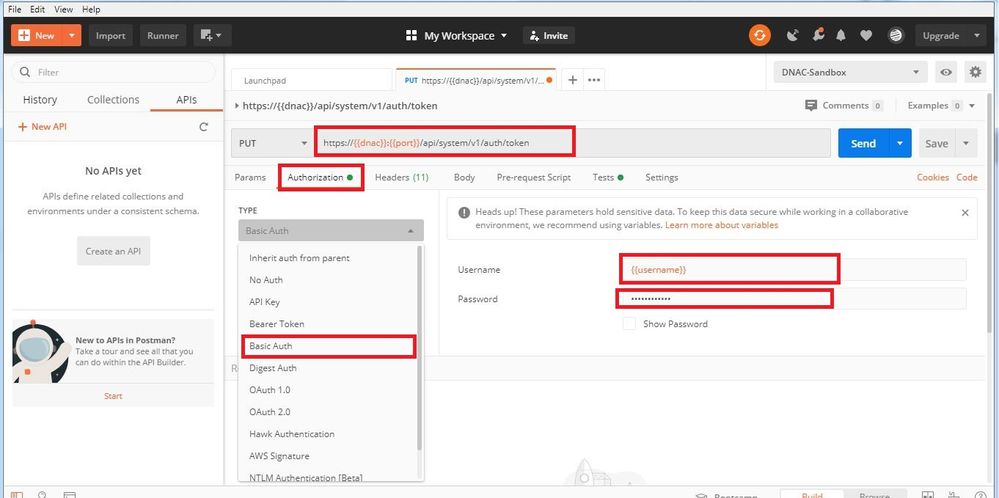Click the Upgrade button
999x498 pixels.
(940, 36)
